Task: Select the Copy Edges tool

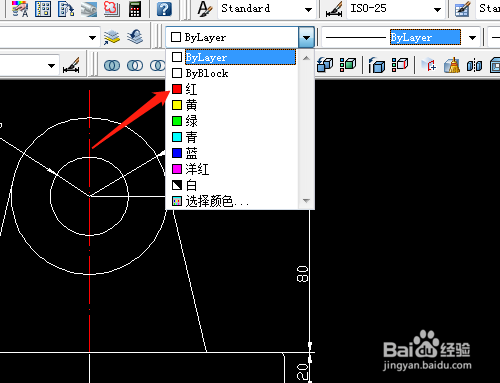Action: [x=377, y=65]
